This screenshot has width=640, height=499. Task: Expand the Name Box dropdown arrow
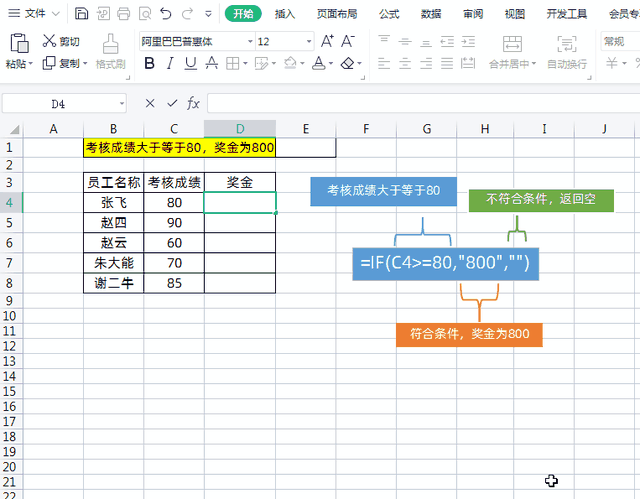click(x=122, y=103)
